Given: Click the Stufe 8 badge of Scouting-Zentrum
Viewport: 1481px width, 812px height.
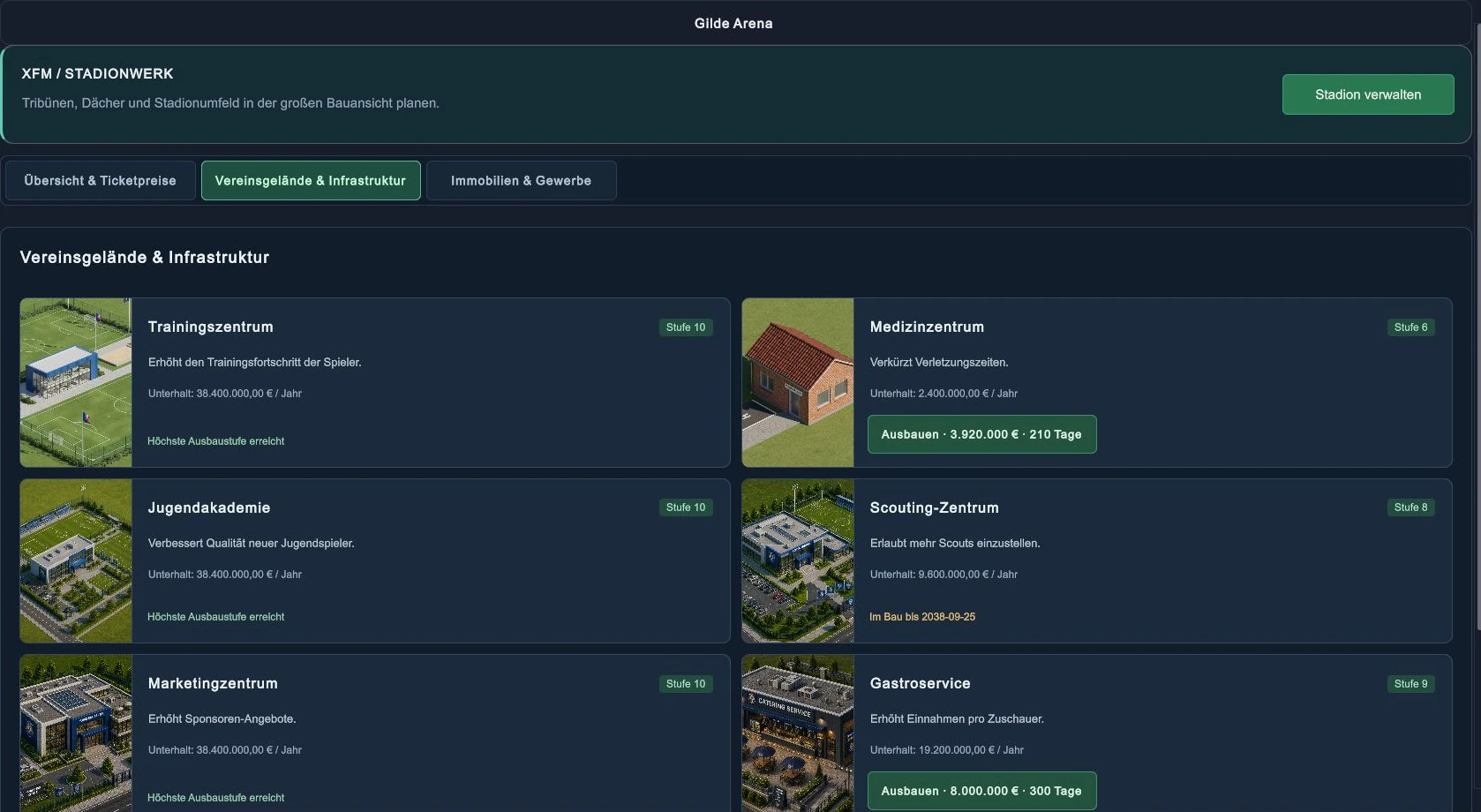Looking at the screenshot, I should coord(1411,507).
